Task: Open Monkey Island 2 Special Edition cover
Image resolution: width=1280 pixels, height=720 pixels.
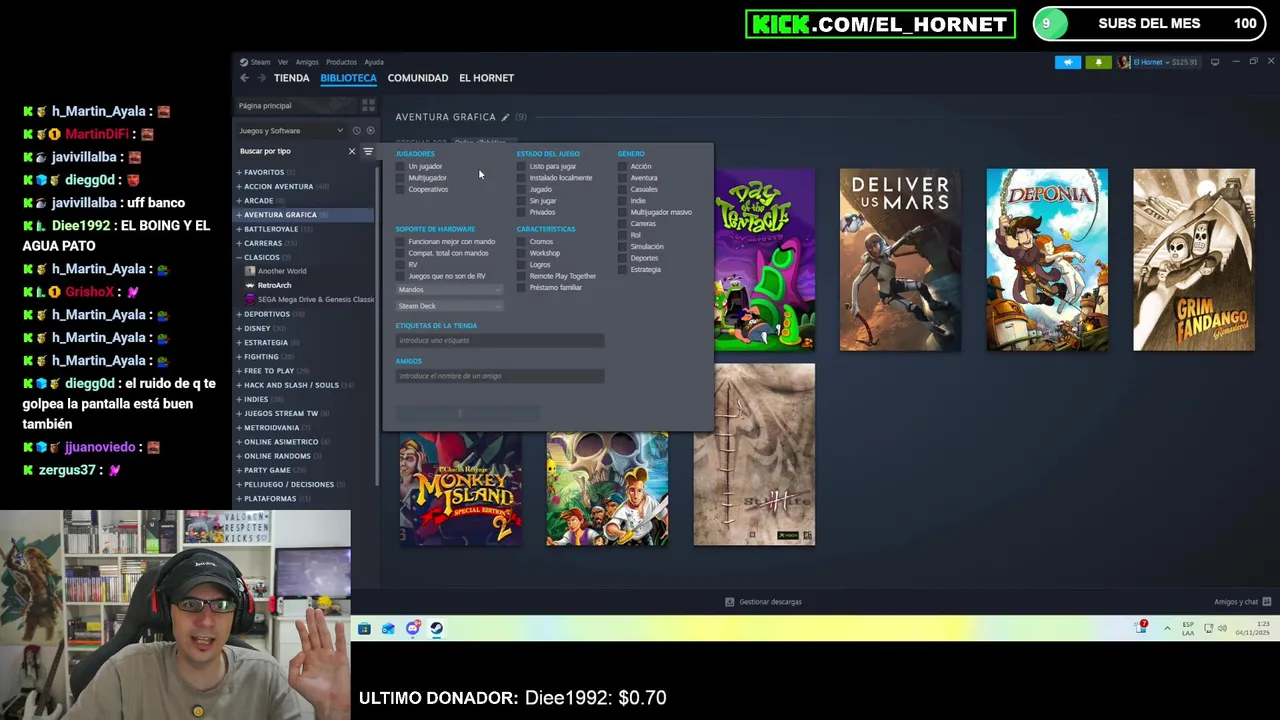Action: pos(460,488)
